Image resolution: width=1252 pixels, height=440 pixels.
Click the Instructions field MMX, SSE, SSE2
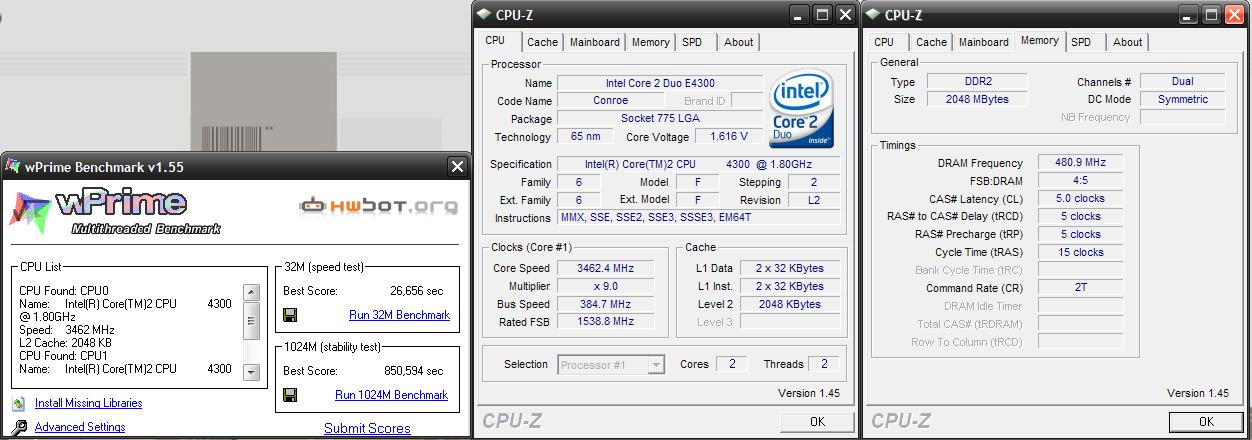click(700, 218)
